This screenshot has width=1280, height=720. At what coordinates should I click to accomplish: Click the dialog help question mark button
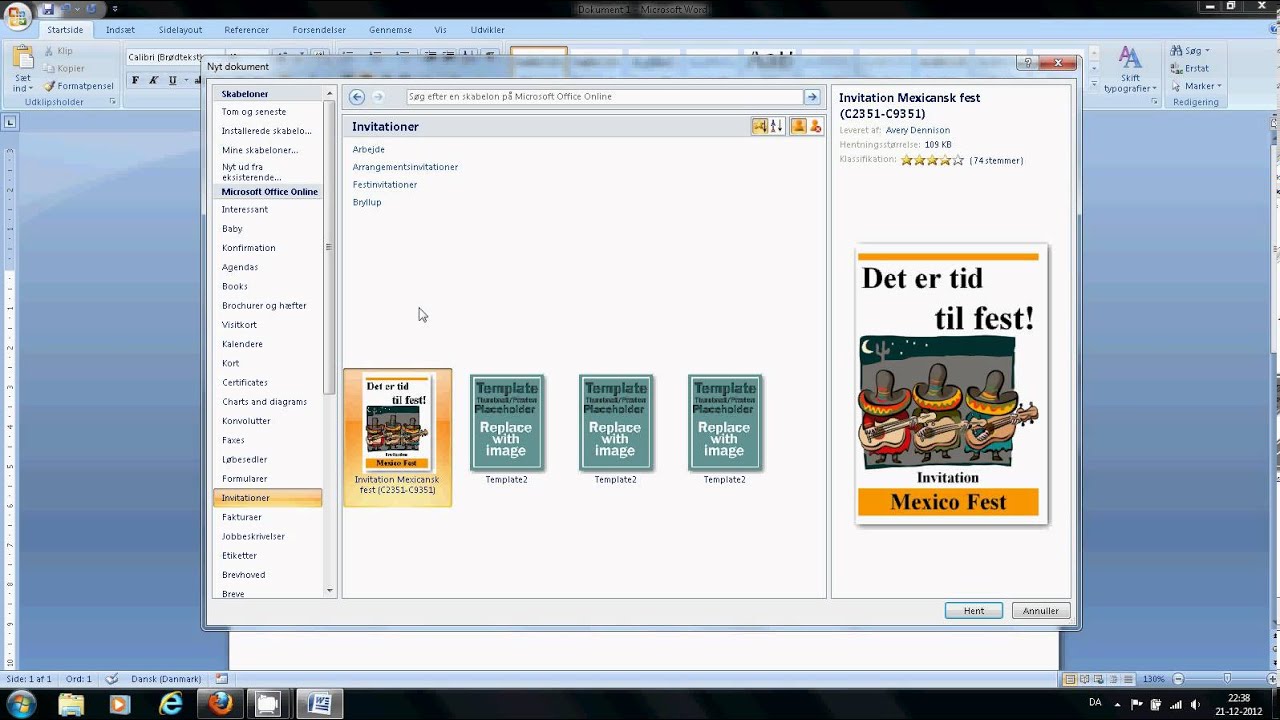pyautogui.click(x=1026, y=63)
